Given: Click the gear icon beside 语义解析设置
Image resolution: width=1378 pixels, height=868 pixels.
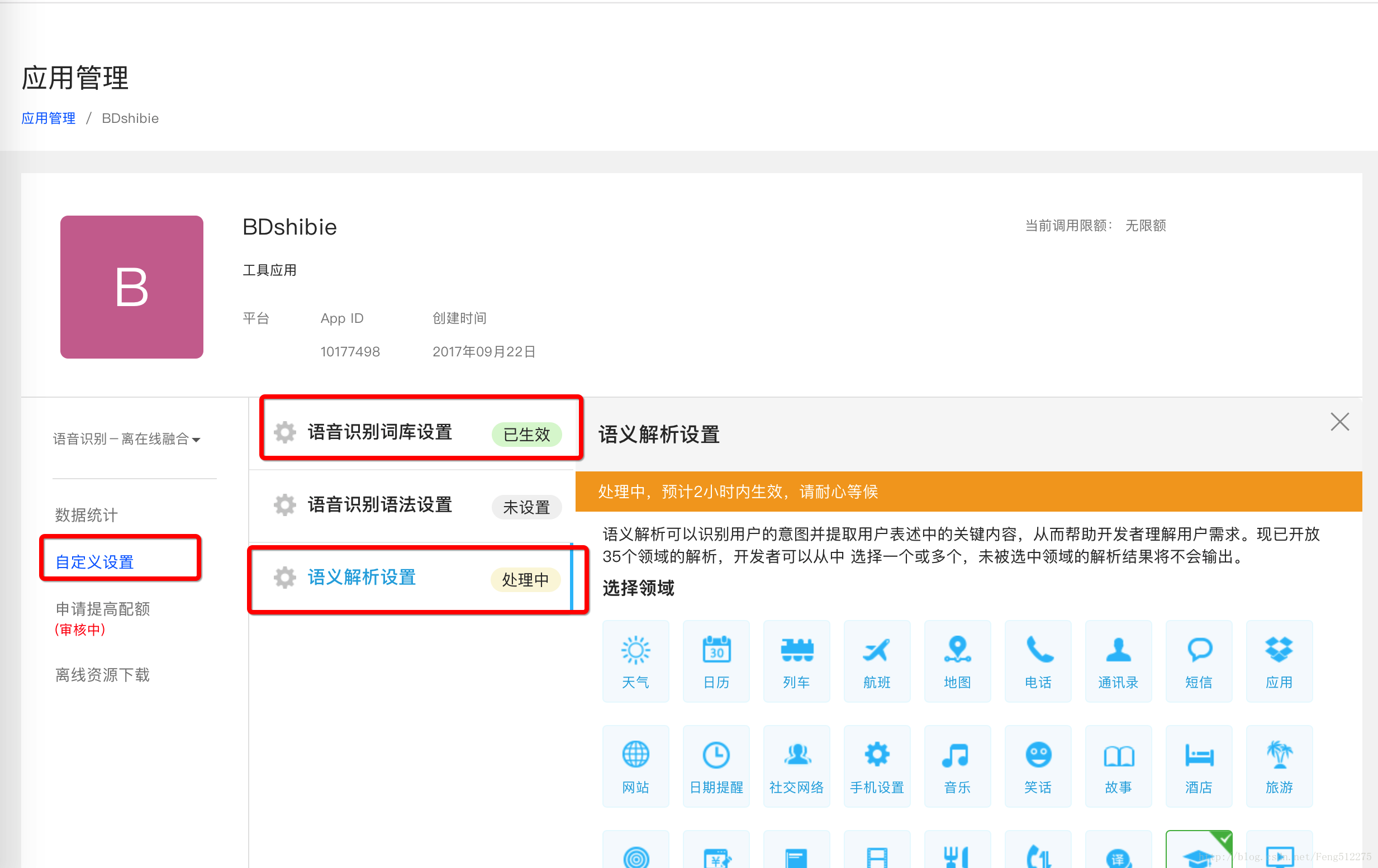Looking at the screenshot, I should coord(284,578).
